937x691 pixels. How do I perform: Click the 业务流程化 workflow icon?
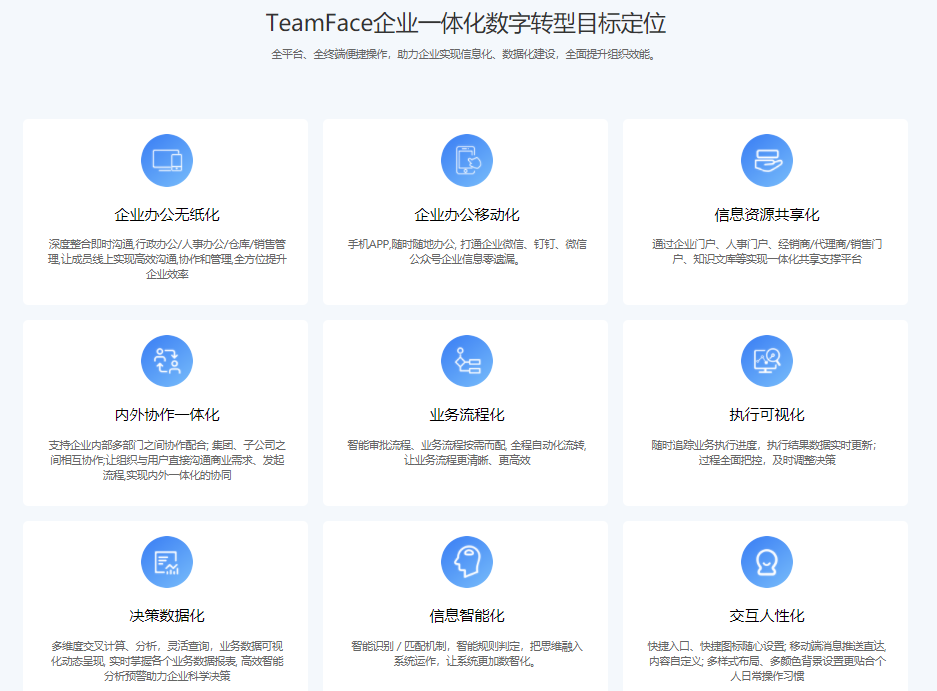click(467, 361)
